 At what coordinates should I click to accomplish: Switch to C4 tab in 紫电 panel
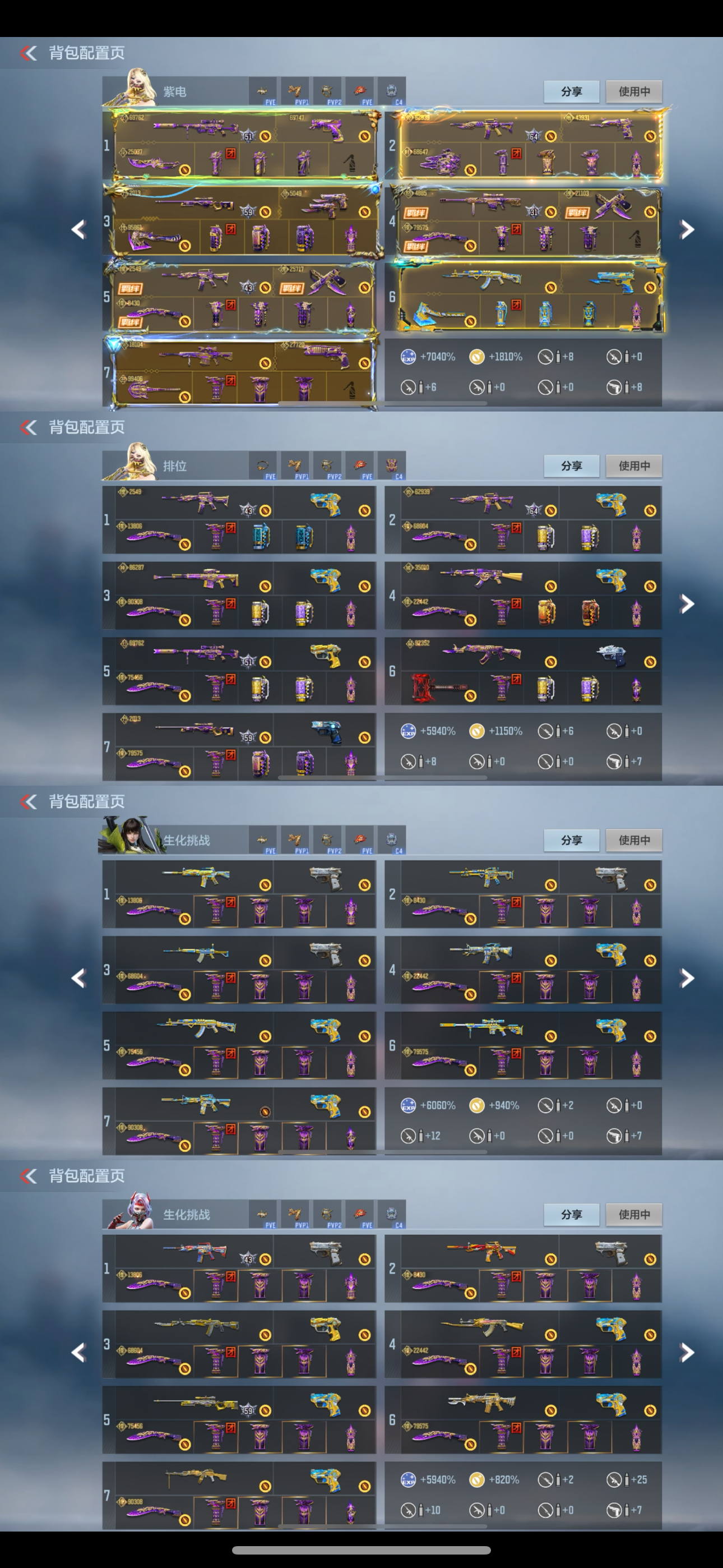(391, 92)
